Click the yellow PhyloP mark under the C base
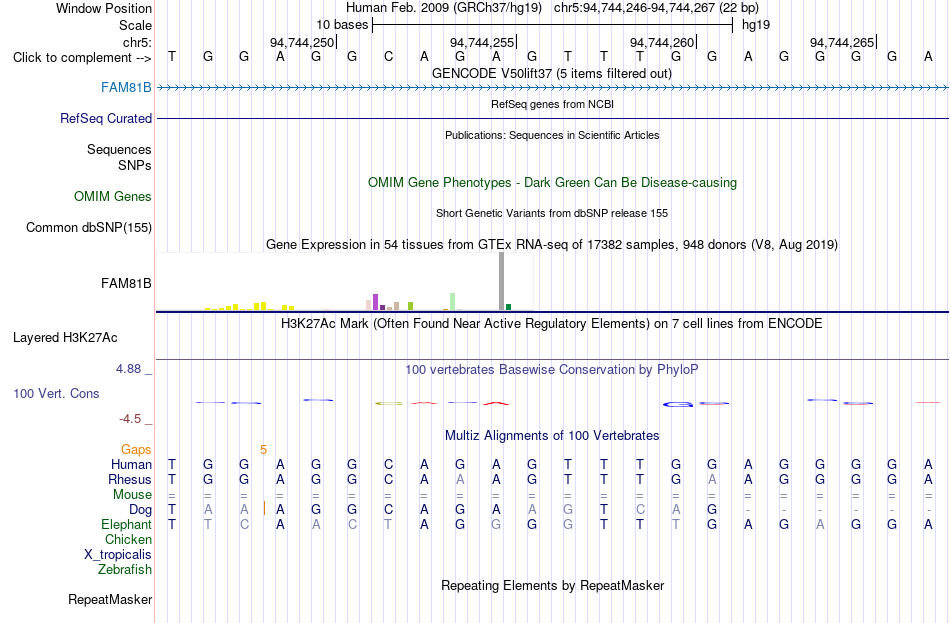Viewport: 950px width, 623px height. 388,403
